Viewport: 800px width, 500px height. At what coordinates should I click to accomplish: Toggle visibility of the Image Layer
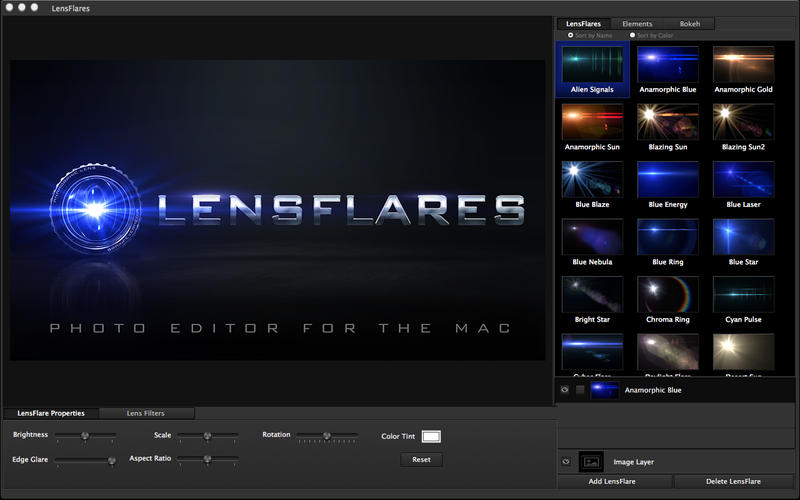point(564,462)
